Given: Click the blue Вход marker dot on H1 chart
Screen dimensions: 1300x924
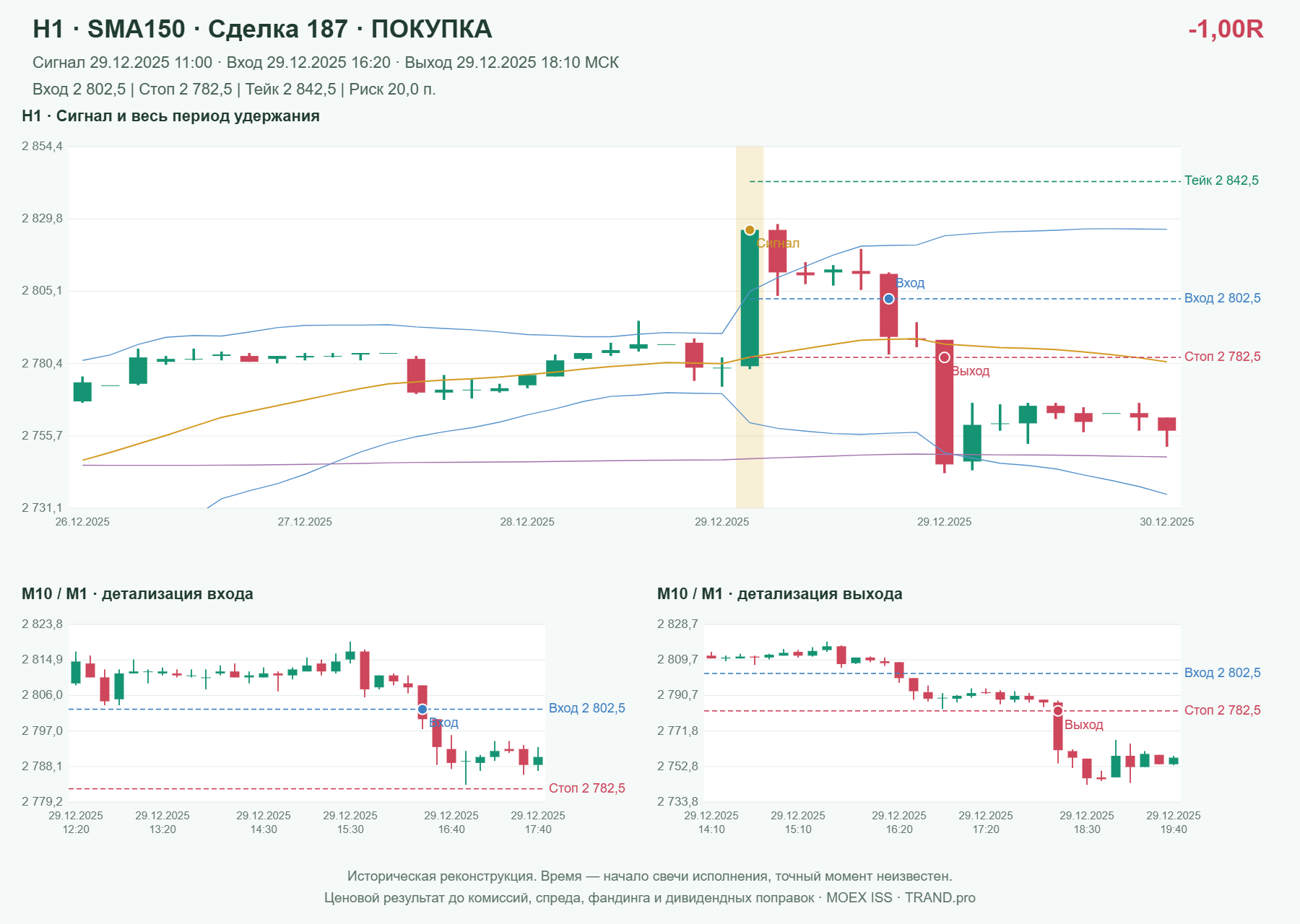Looking at the screenshot, I should pyautogui.click(x=889, y=299).
